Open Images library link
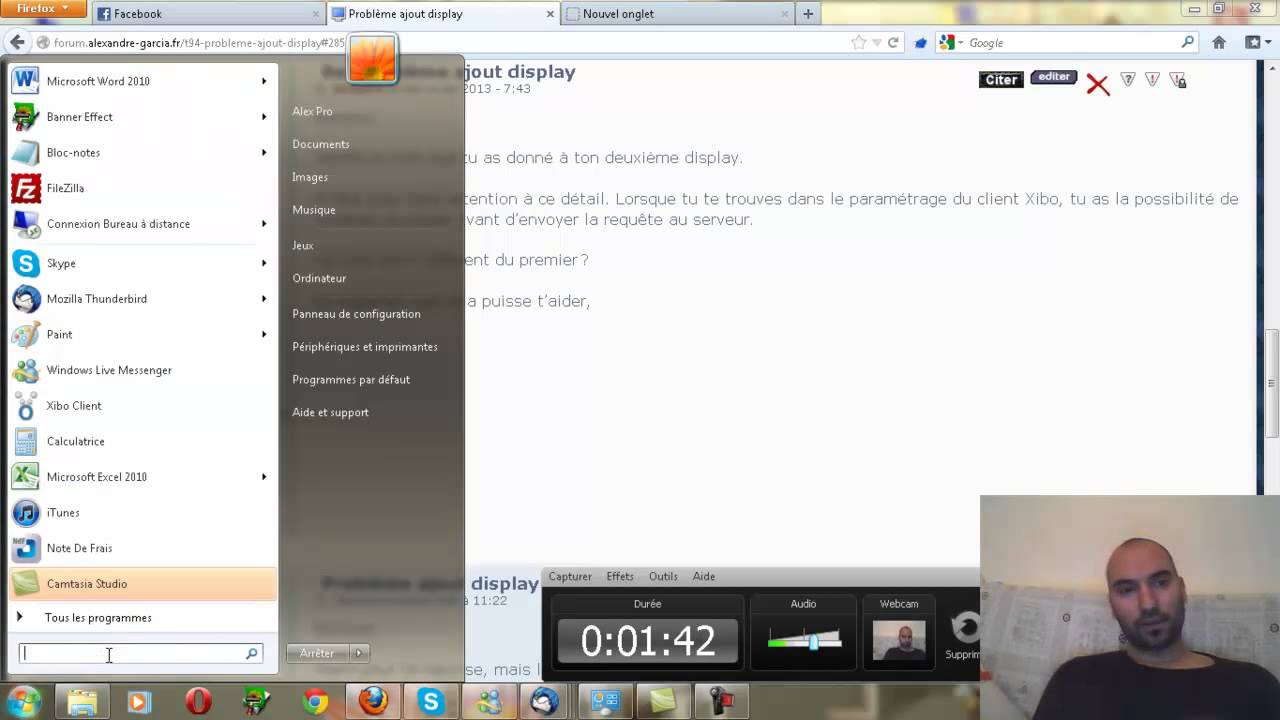The image size is (1280, 720). pyautogui.click(x=310, y=177)
